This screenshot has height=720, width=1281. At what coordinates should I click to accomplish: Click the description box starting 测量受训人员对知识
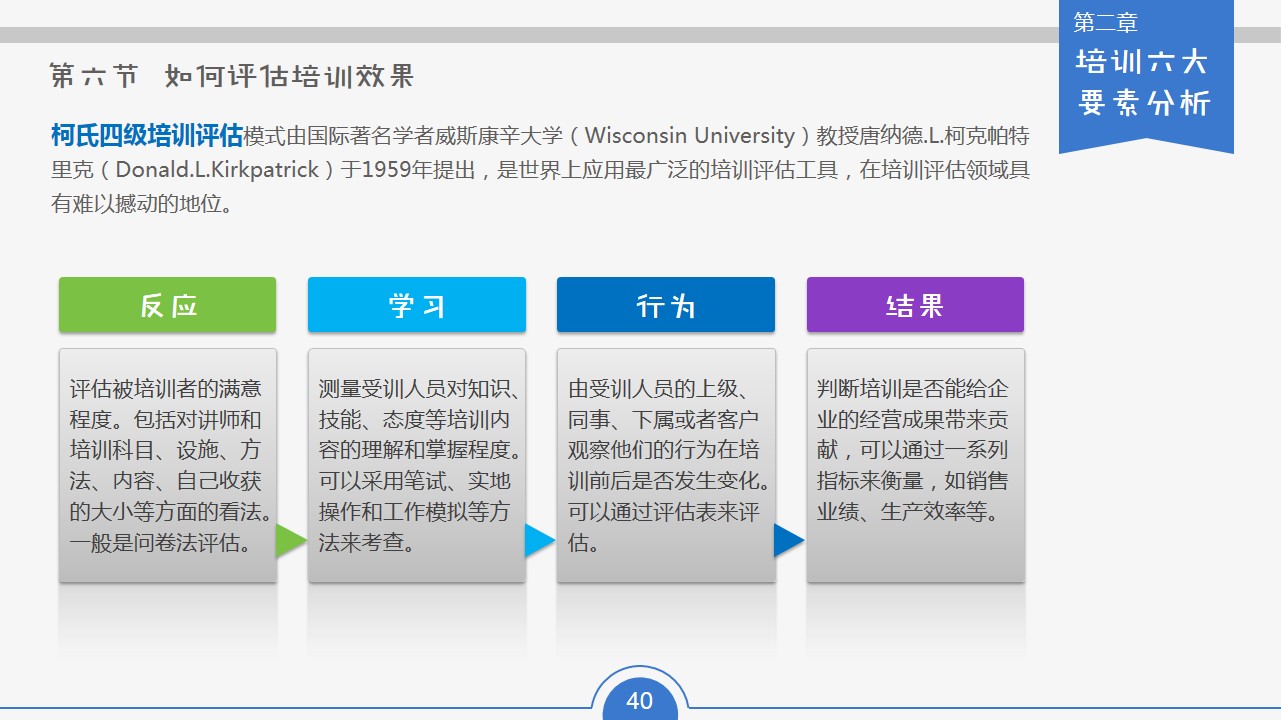click(417, 465)
